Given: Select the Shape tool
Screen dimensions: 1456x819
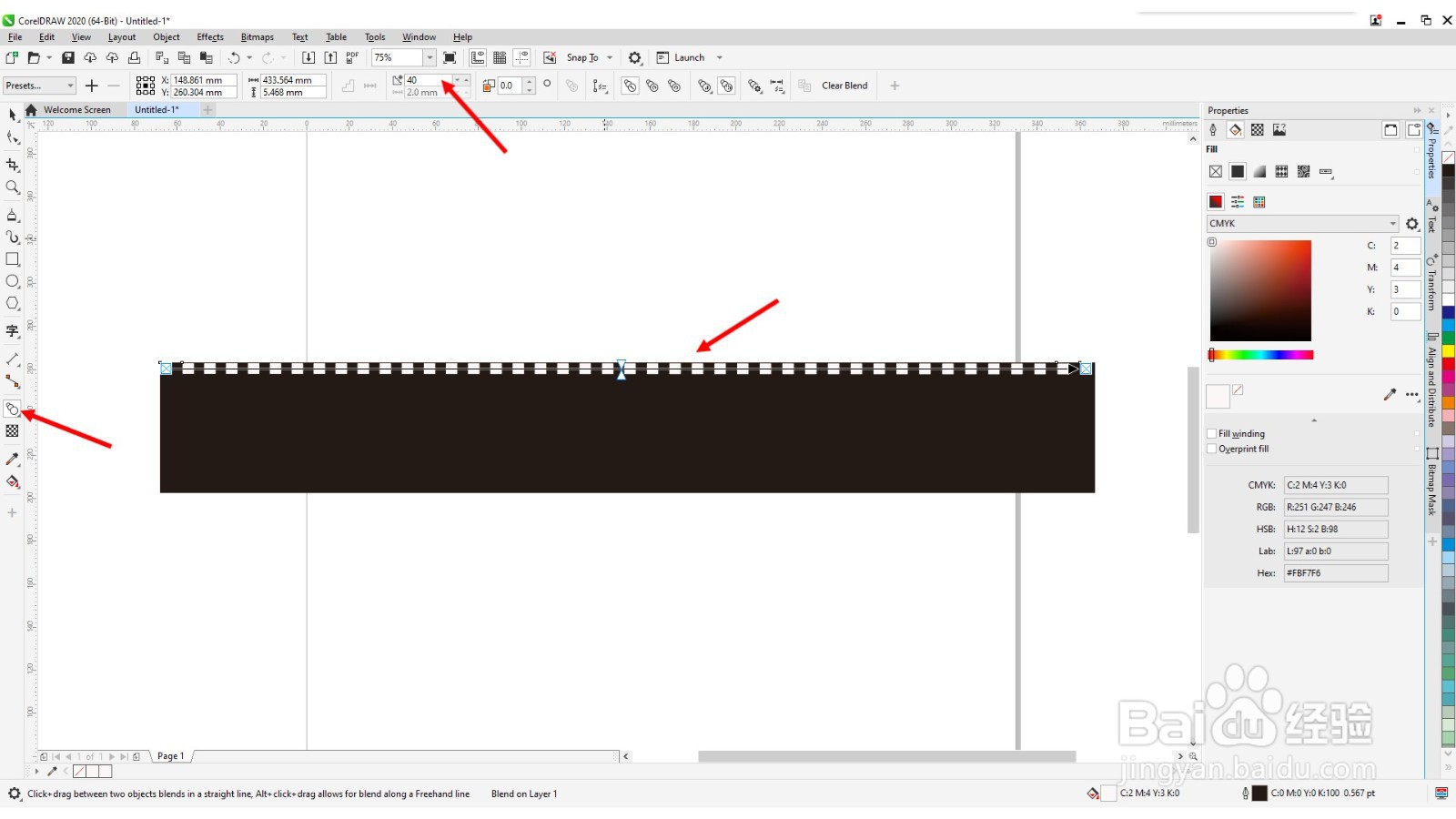Looking at the screenshot, I should (x=12, y=138).
